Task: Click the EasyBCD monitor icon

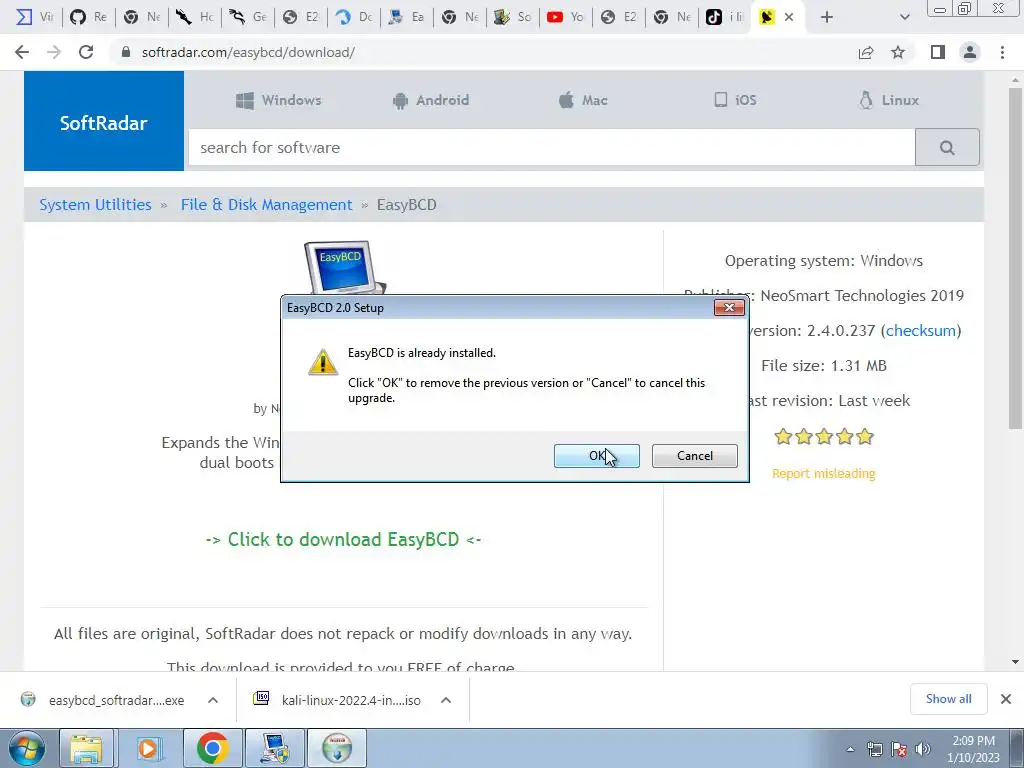Action: click(344, 268)
